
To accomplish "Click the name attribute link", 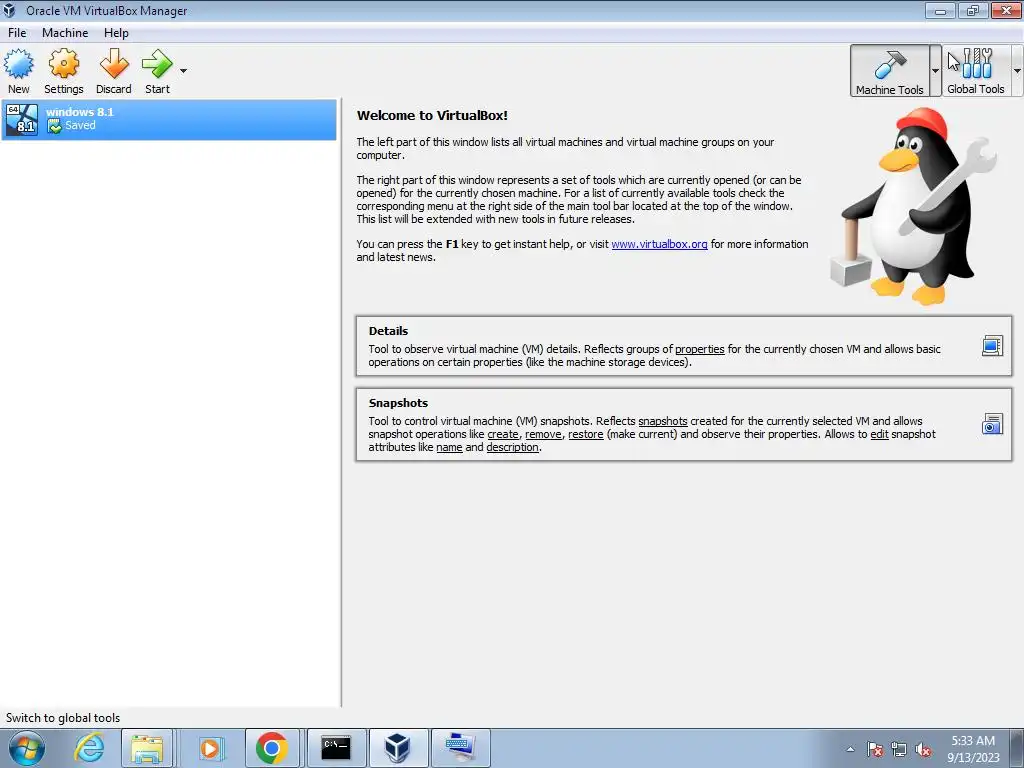I will point(449,447).
